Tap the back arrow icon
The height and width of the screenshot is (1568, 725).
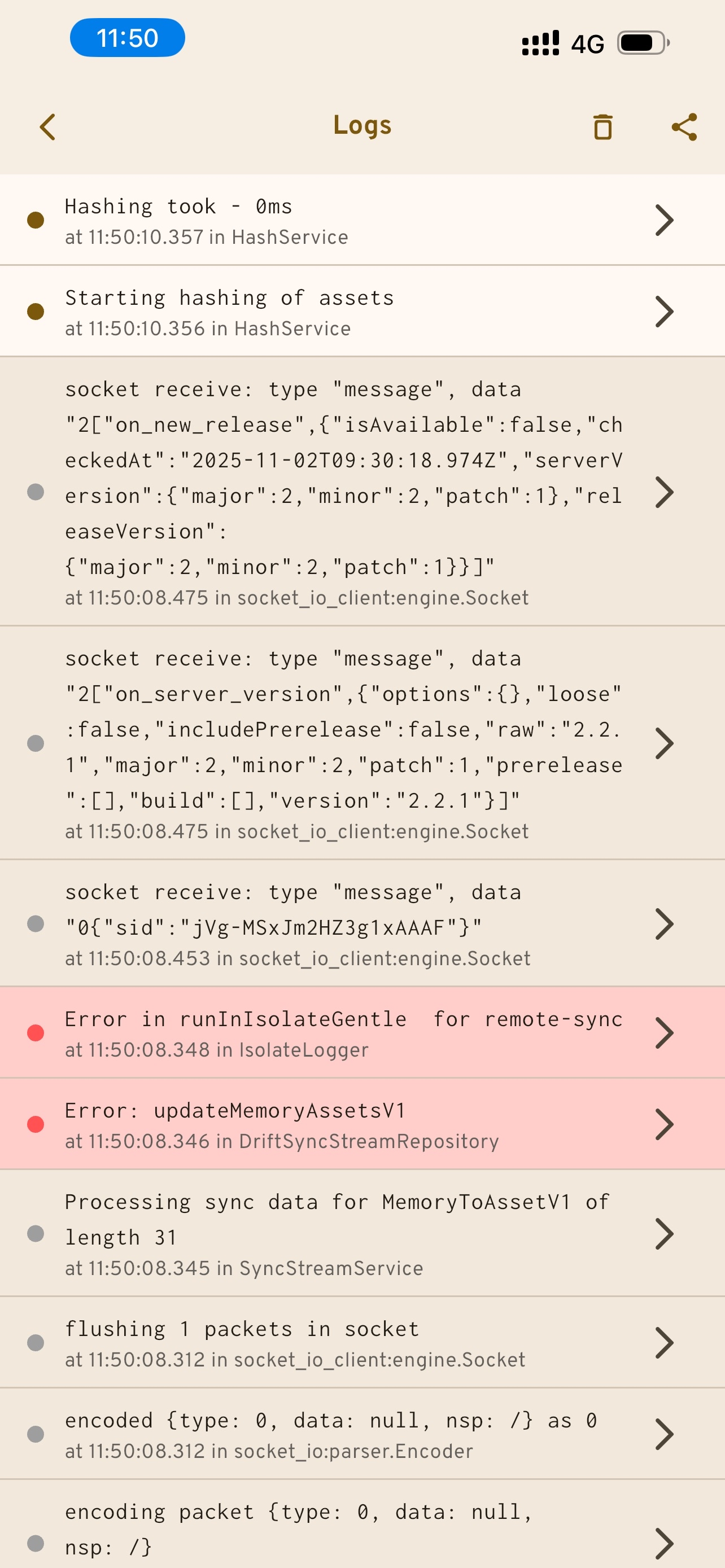click(x=47, y=126)
